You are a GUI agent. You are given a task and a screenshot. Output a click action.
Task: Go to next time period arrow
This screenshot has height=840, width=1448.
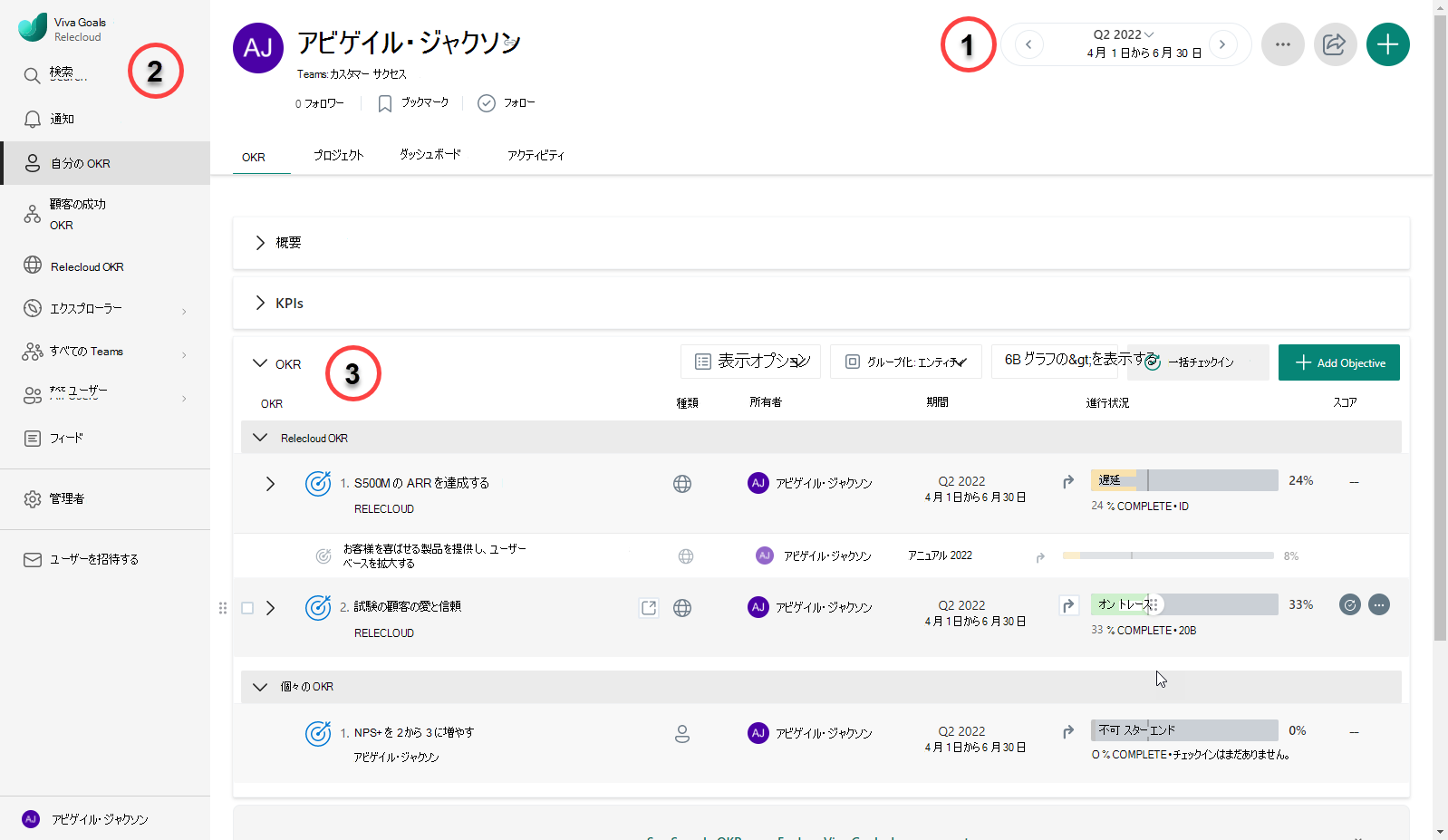tap(1222, 44)
